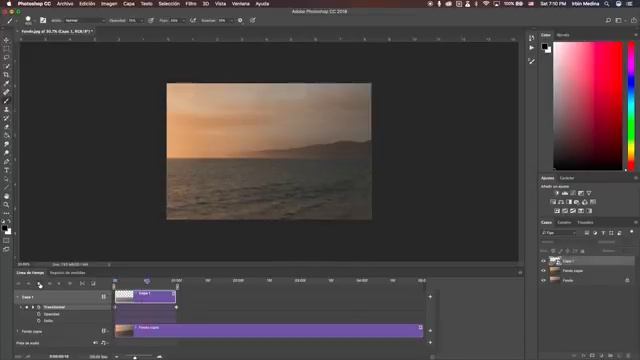
Task: Click the vertical hue slider strip
Action: tap(631, 106)
